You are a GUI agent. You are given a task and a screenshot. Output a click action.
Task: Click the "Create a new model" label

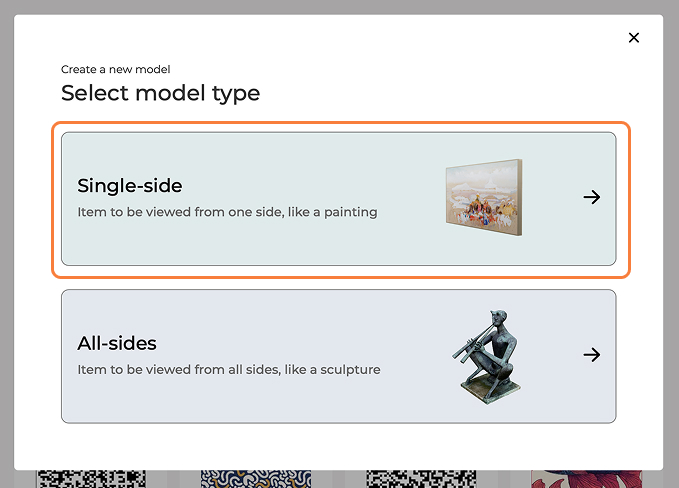coord(116,69)
